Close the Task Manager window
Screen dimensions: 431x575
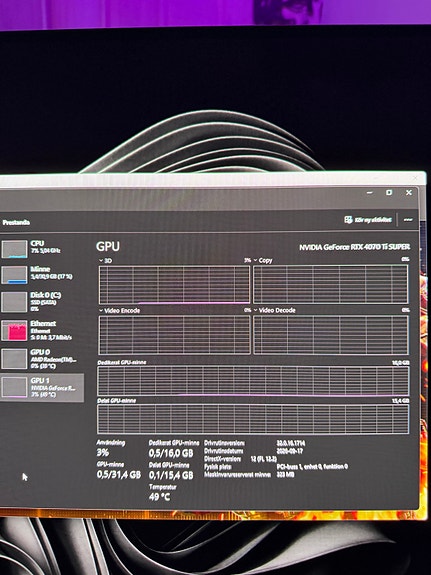(409, 193)
